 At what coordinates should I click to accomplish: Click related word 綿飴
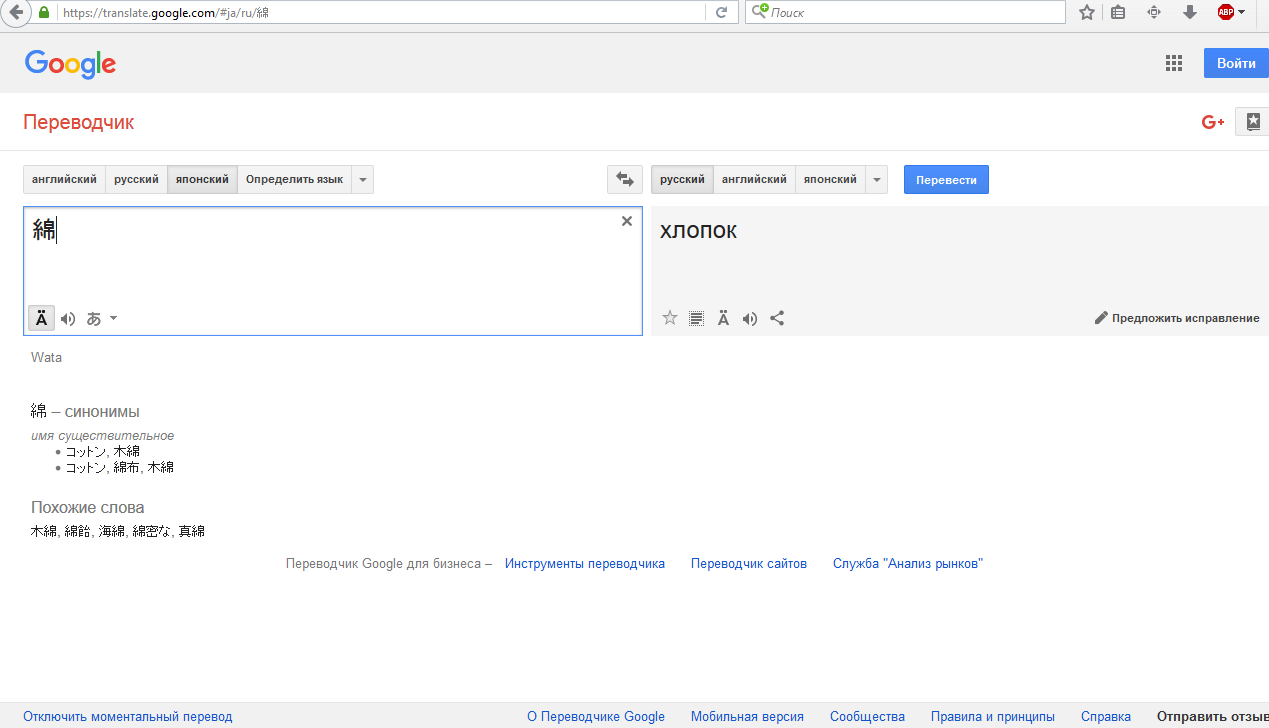pos(77,532)
